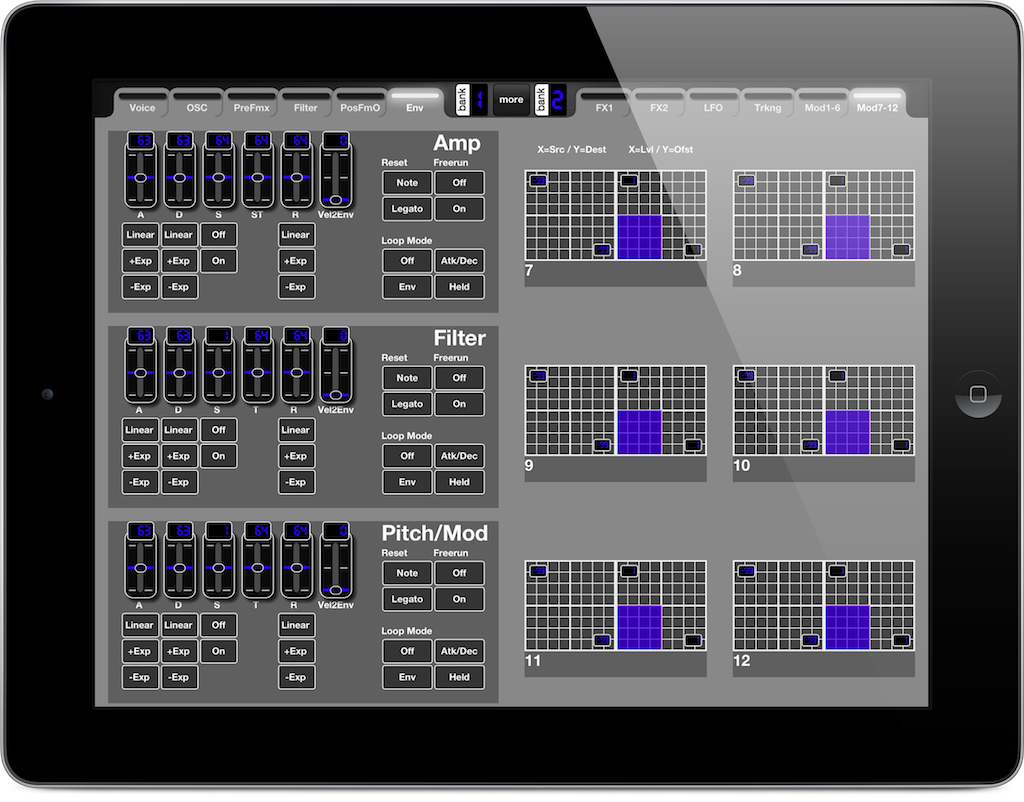Set Filter envelope Reset to Legato
This screenshot has width=1024, height=802.
click(x=407, y=404)
